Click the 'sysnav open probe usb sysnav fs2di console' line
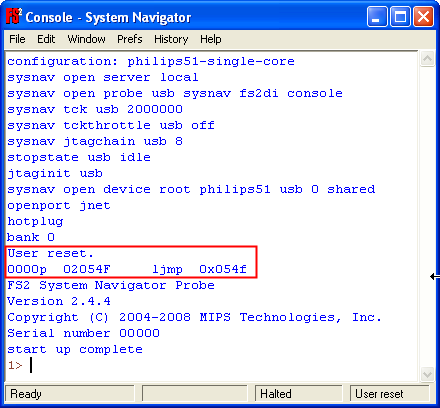The height and width of the screenshot is (408, 440). (175, 93)
